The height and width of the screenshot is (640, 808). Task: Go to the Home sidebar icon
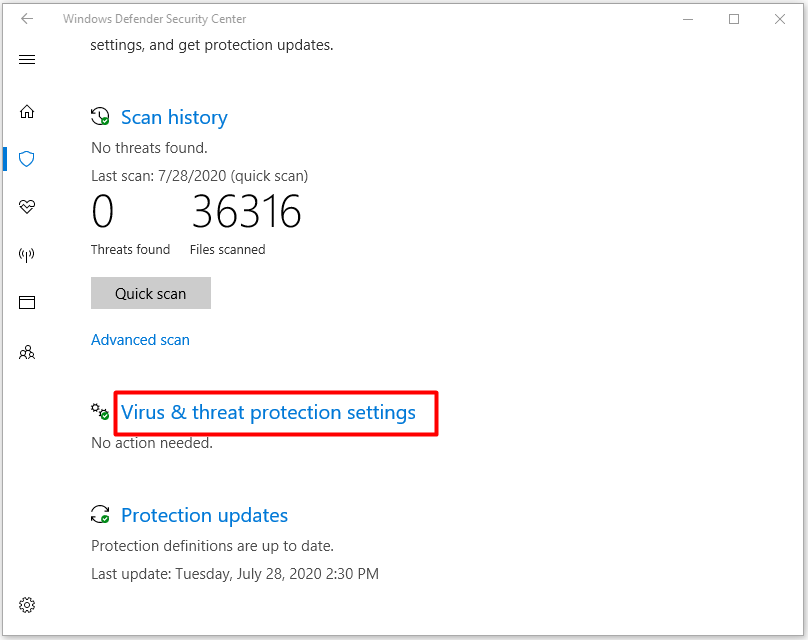[x=27, y=111]
